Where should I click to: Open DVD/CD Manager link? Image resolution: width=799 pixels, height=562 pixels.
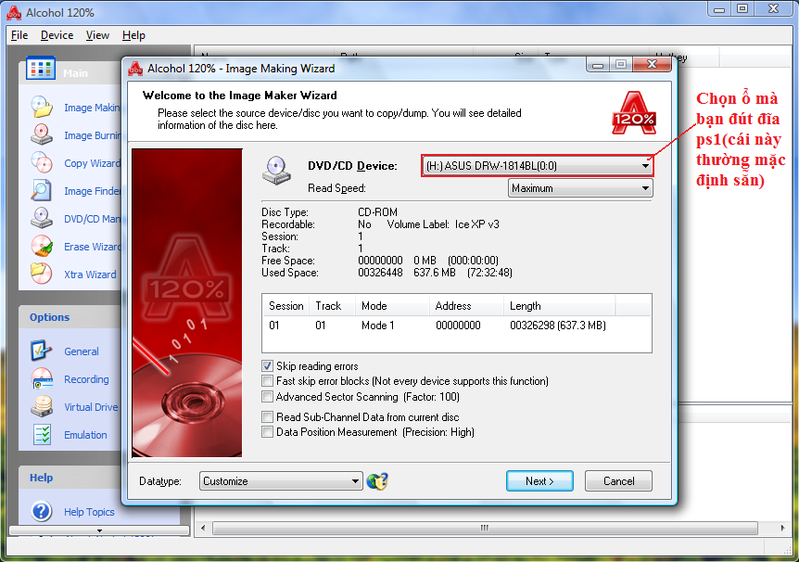[x=92, y=219]
